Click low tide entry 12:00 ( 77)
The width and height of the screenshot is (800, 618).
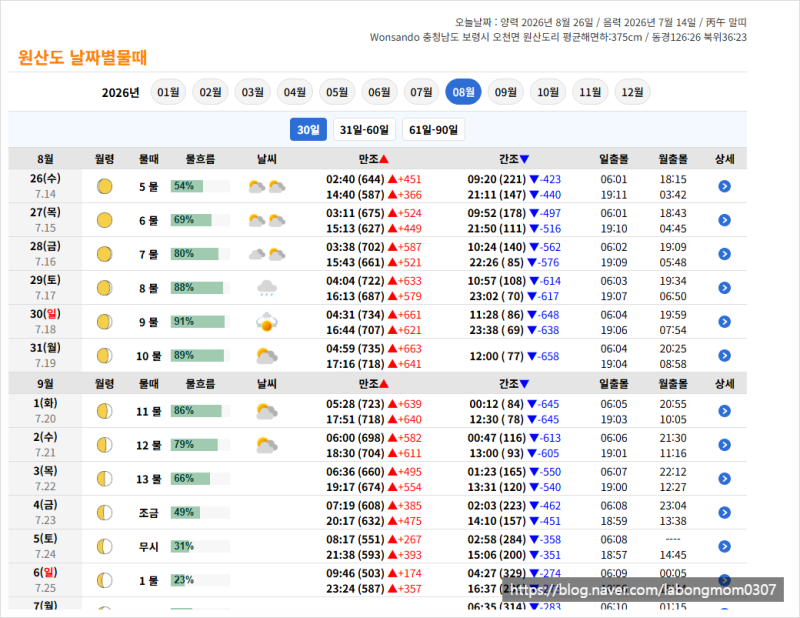click(x=497, y=356)
